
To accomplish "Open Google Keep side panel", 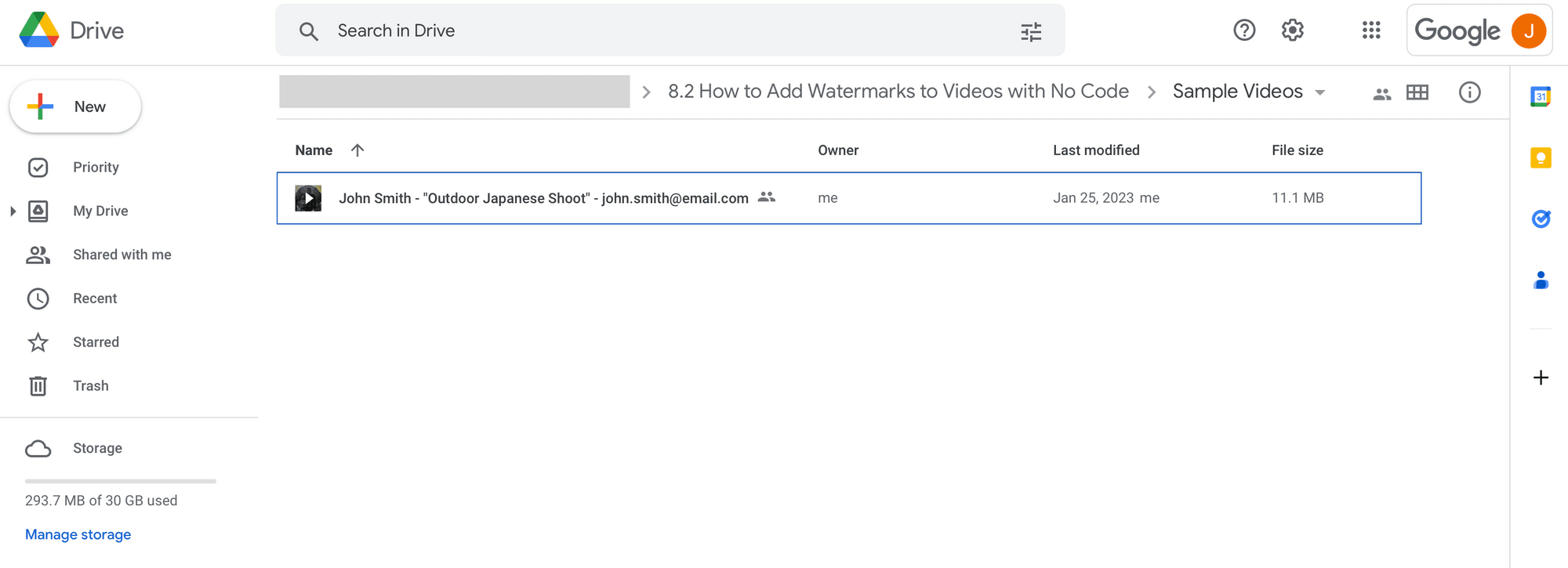I will [x=1541, y=158].
